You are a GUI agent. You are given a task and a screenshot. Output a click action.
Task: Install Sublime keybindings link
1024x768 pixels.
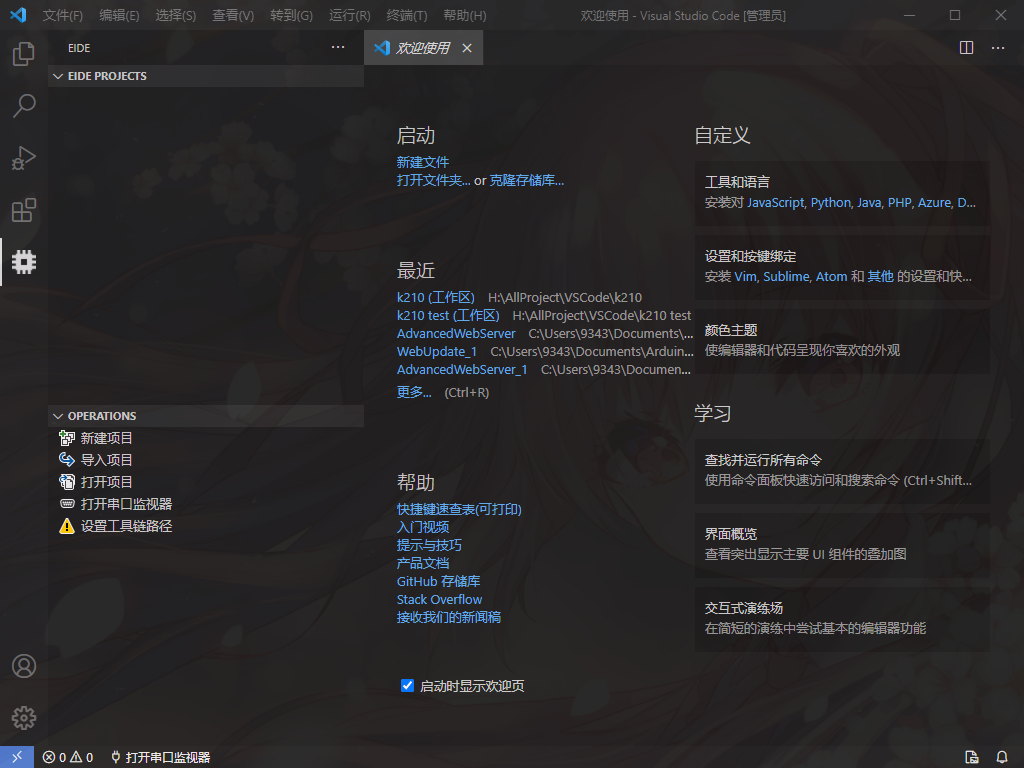(786, 276)
